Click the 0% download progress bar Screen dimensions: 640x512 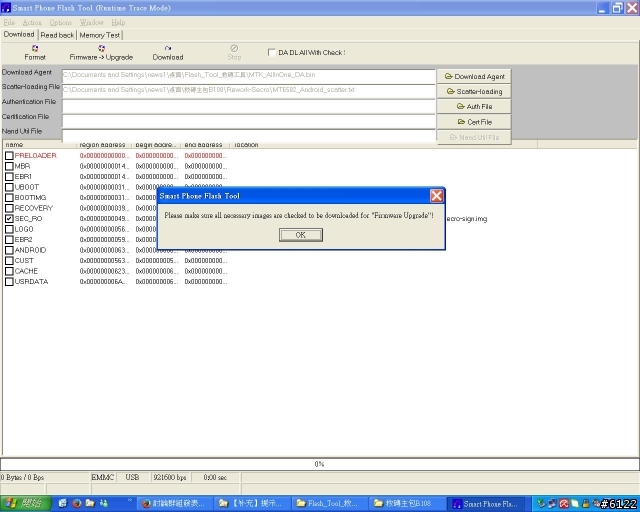tap(319, 464)
